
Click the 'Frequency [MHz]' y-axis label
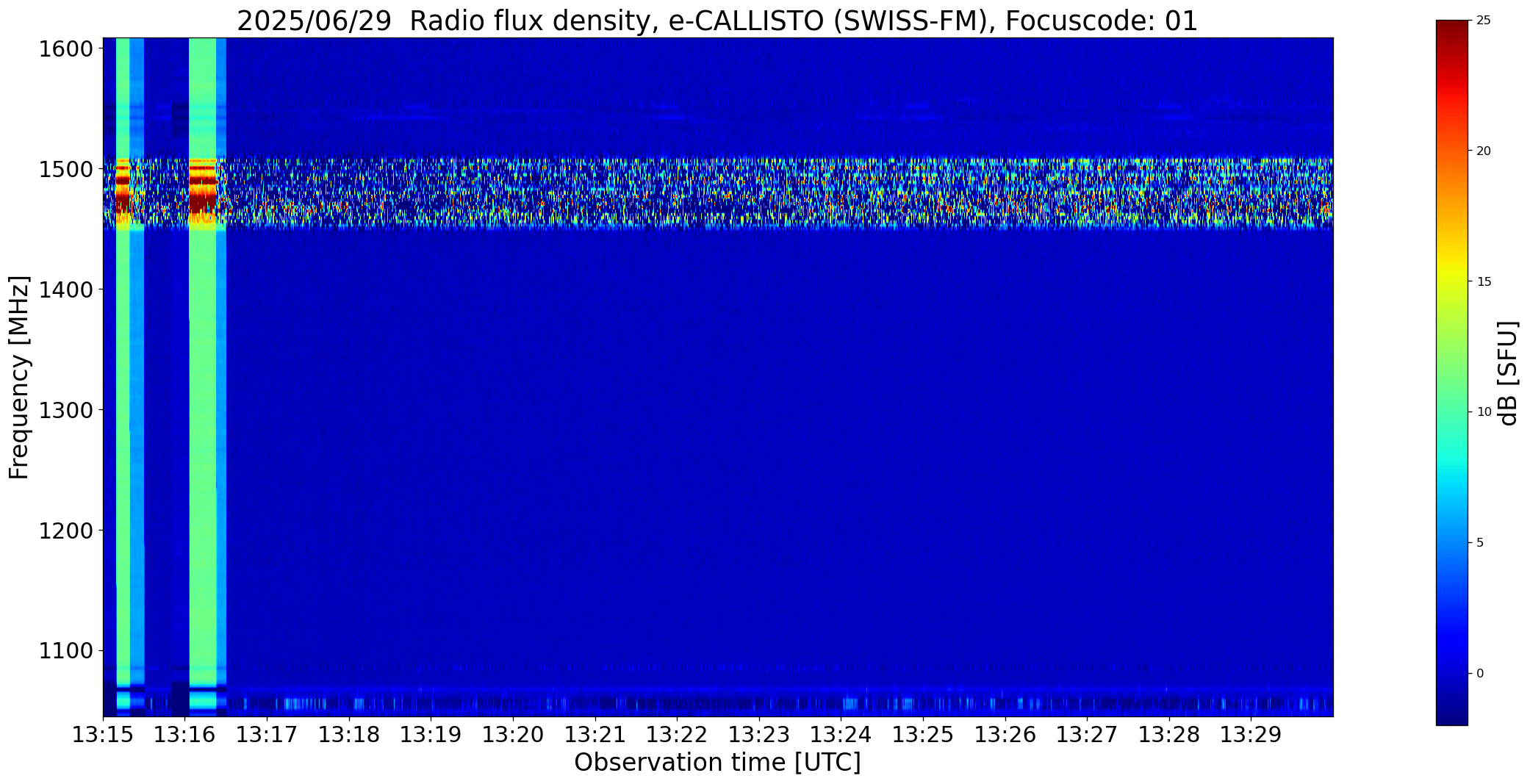tap(19, 377)
